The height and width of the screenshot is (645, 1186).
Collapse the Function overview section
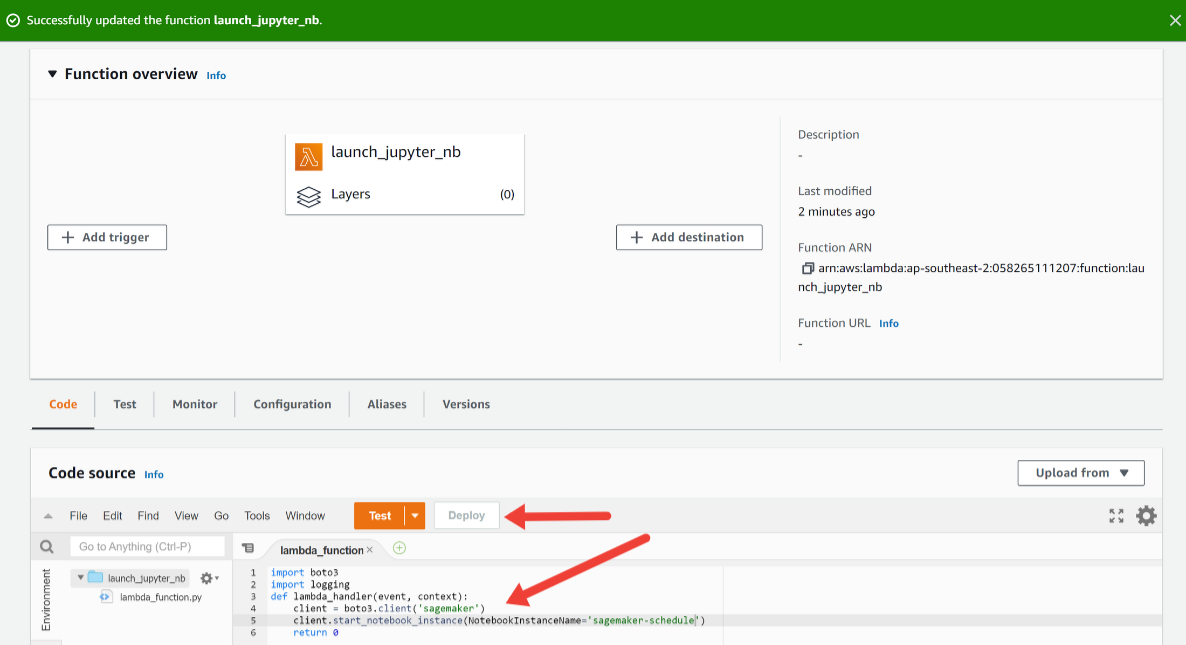[53, 75]
